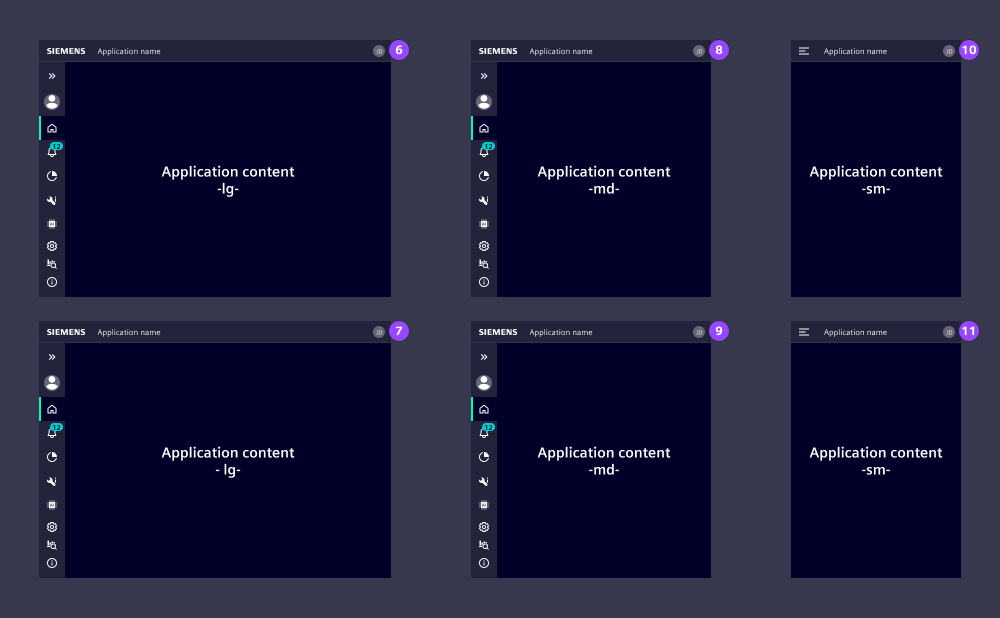Click the teal 12 notification counter badge
This screenshot has height=618, width=1000.
[57, 145]
